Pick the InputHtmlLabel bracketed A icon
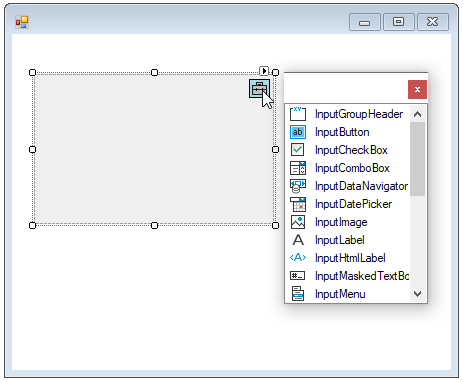The image size is (463, 382). [x=298, y=258]
